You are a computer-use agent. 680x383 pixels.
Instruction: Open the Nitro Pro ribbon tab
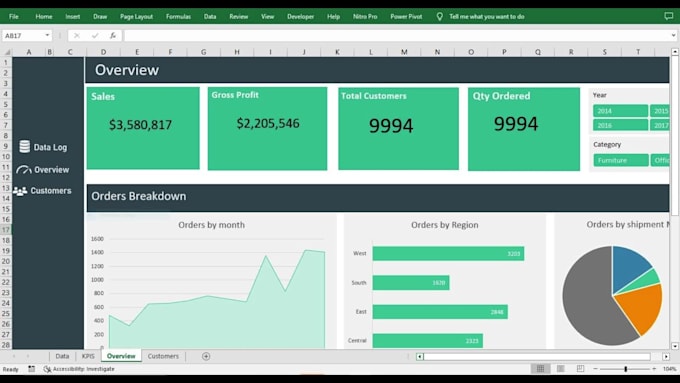click(x=365, y=16)
